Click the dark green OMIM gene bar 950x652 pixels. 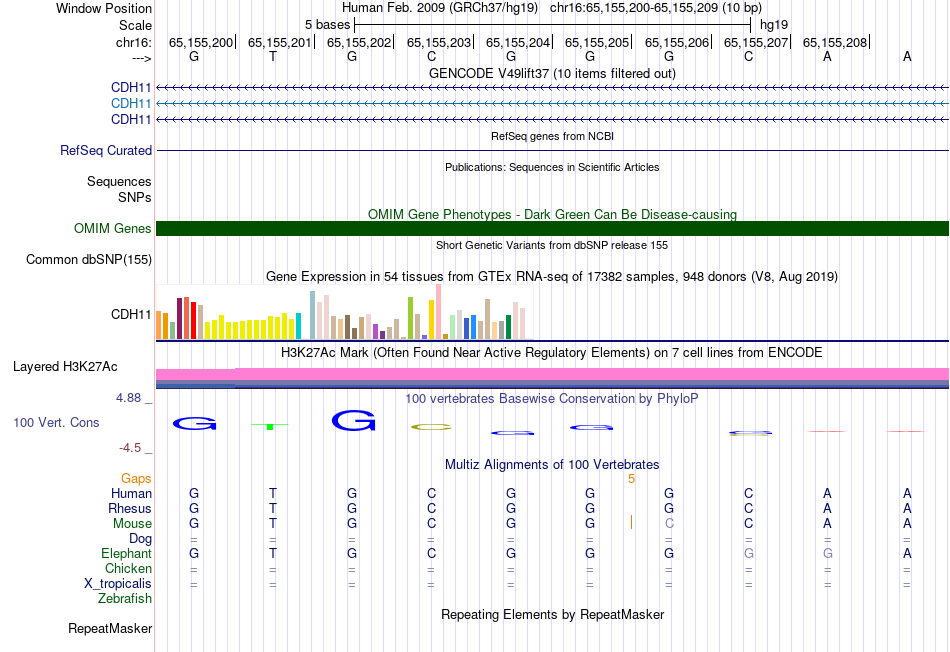click(x=552, y=228)
